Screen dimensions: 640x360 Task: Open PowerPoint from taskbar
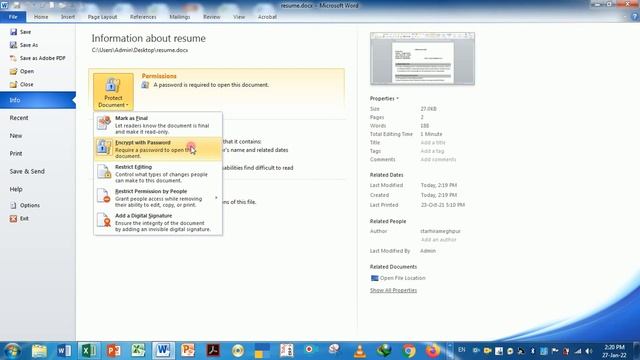113,351
